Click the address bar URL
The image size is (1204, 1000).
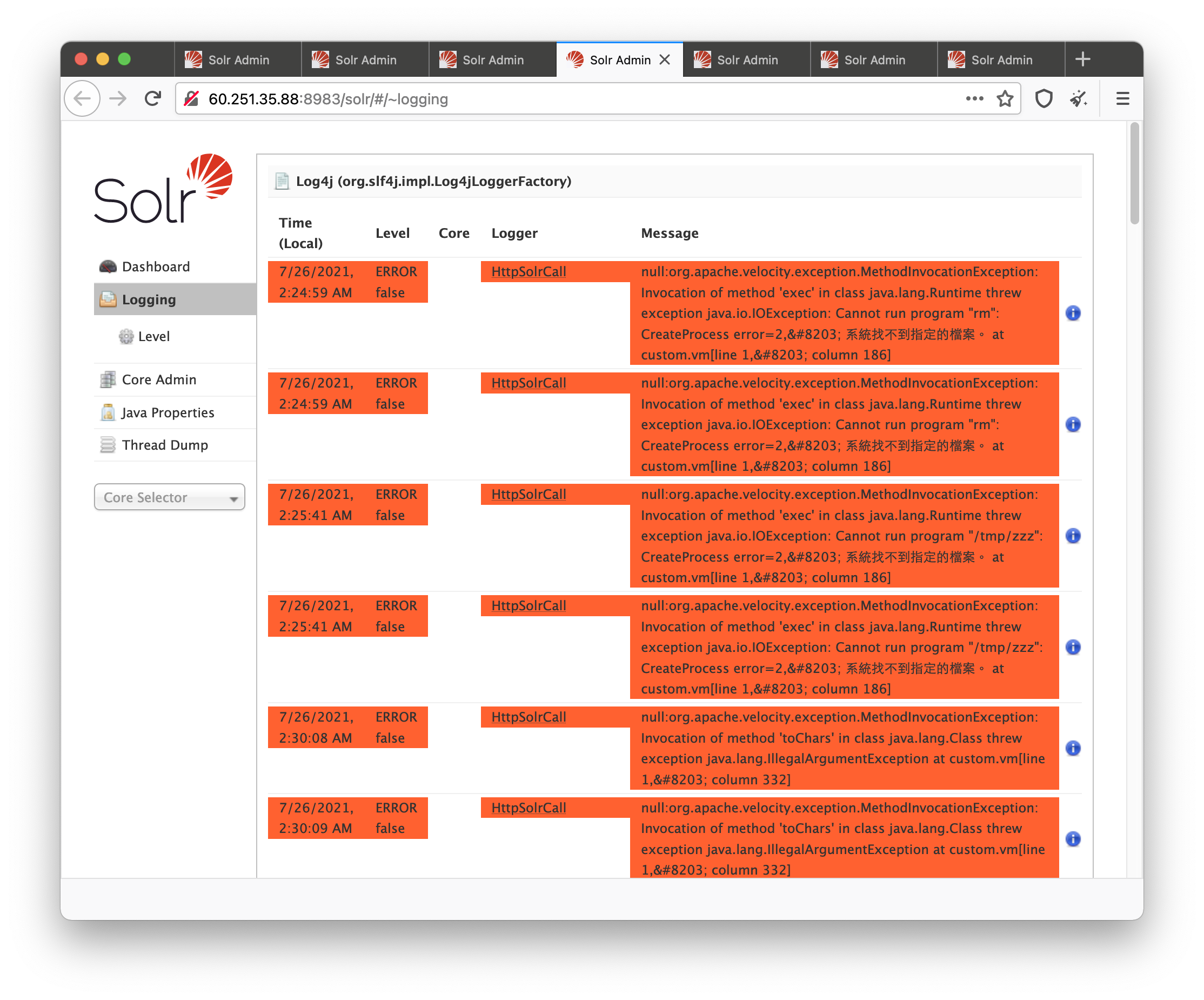(328, 99)
